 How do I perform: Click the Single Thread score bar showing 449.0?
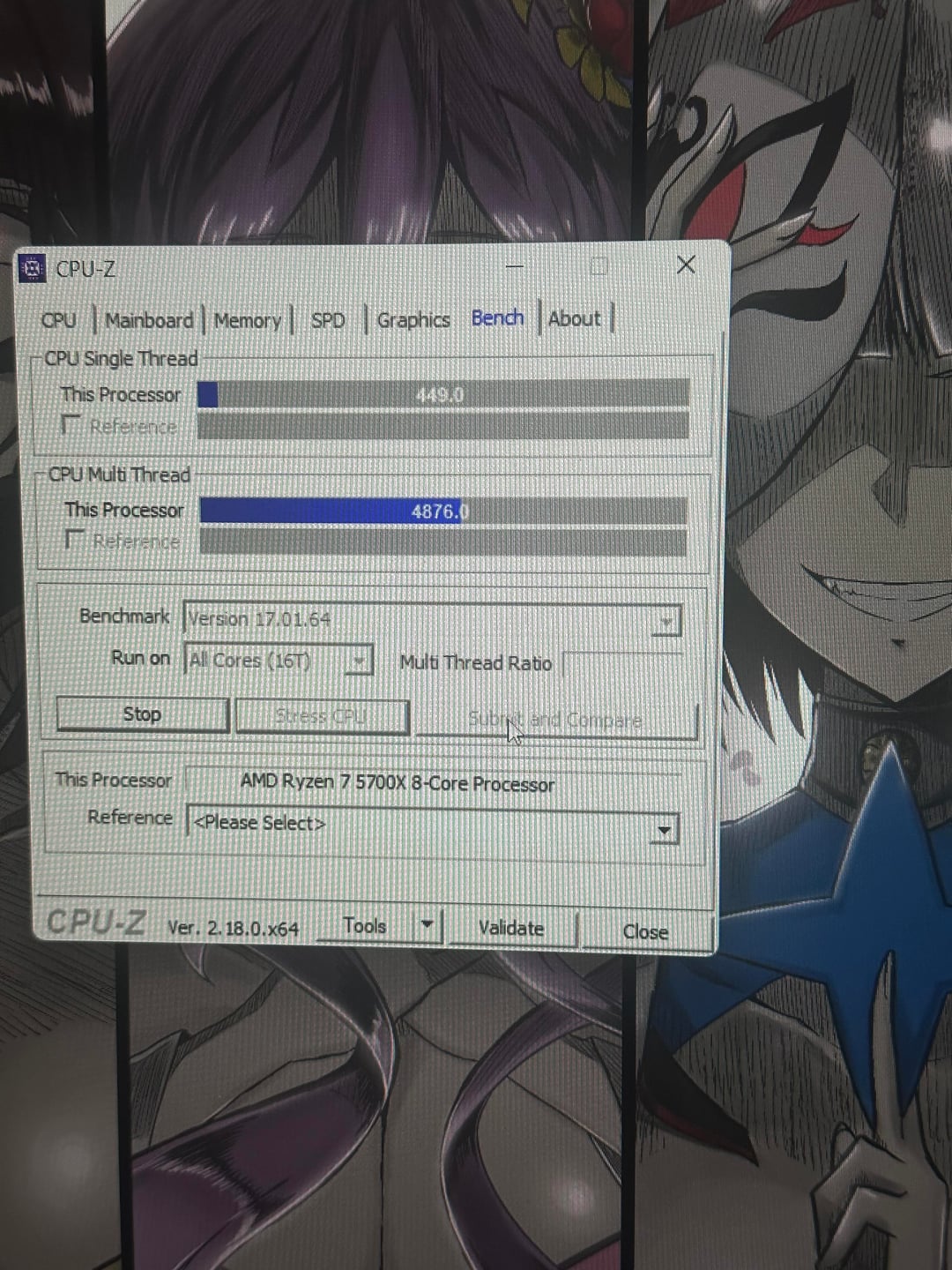[443, 394]
